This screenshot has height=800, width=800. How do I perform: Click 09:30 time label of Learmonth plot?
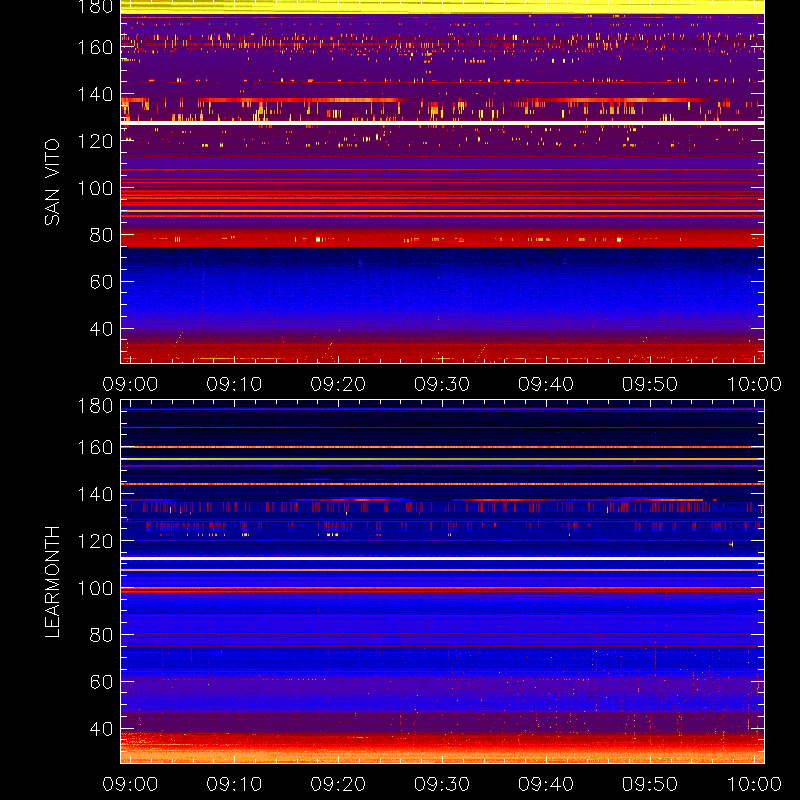[x=442, y=784]
